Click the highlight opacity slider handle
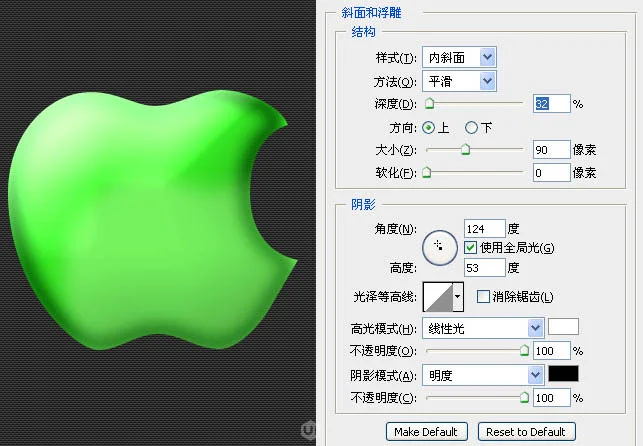This screenshot has height=446, width=643. (524, 350)
